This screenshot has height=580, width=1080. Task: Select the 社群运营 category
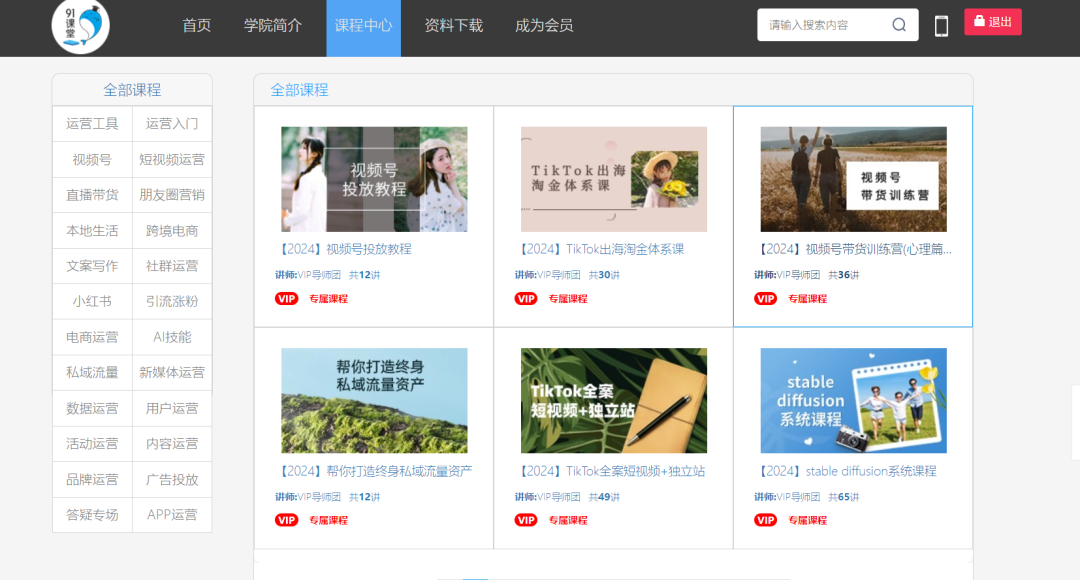(172, 266)
